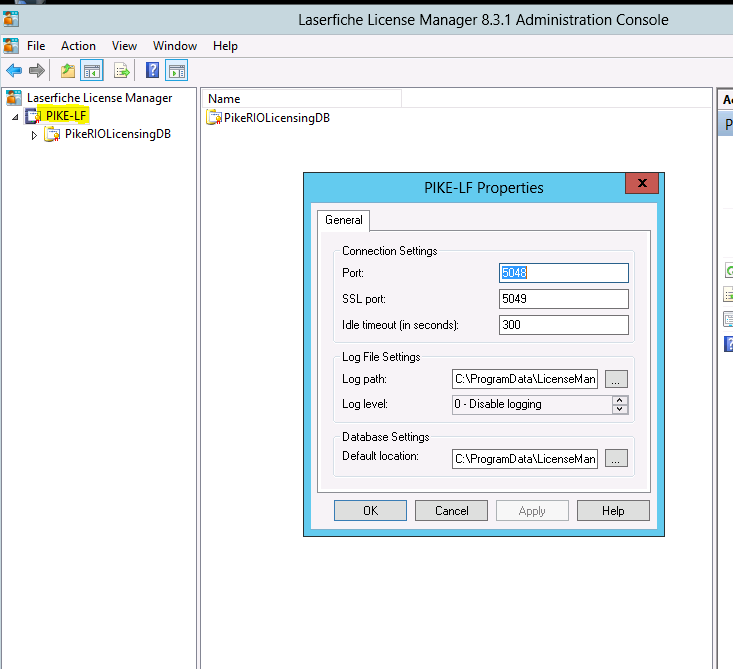Image resolution: width=733 pixels, height=669 pixels.
Task: Select PikeRIOLicensingDB in the console tree
Action: pyautogui.click(x=118, y=134)
